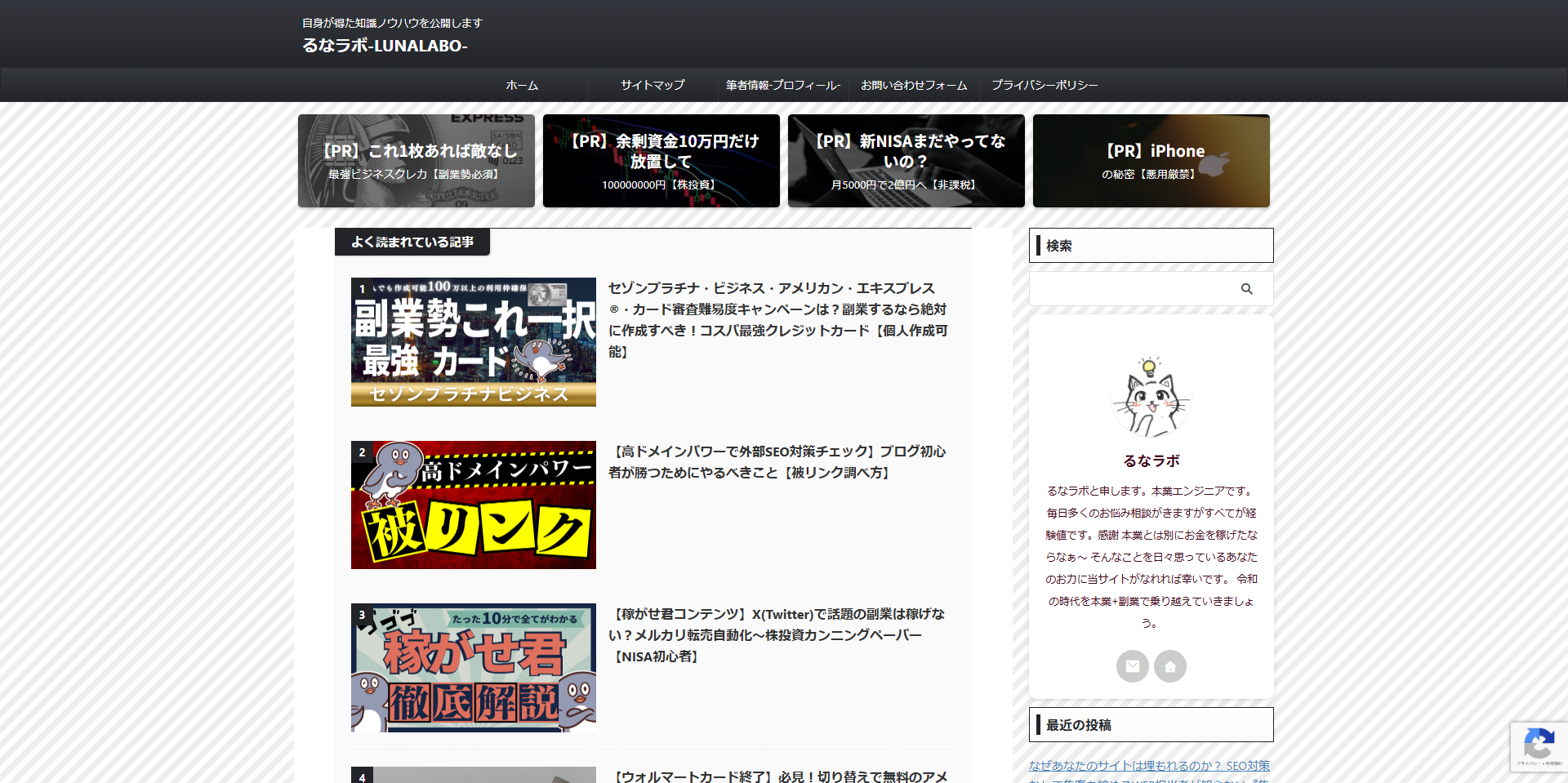The height and width of the screenshot is (783, 1568).
Task: Open the サイトマップ menu item
Action: click(x=653, y=85)
